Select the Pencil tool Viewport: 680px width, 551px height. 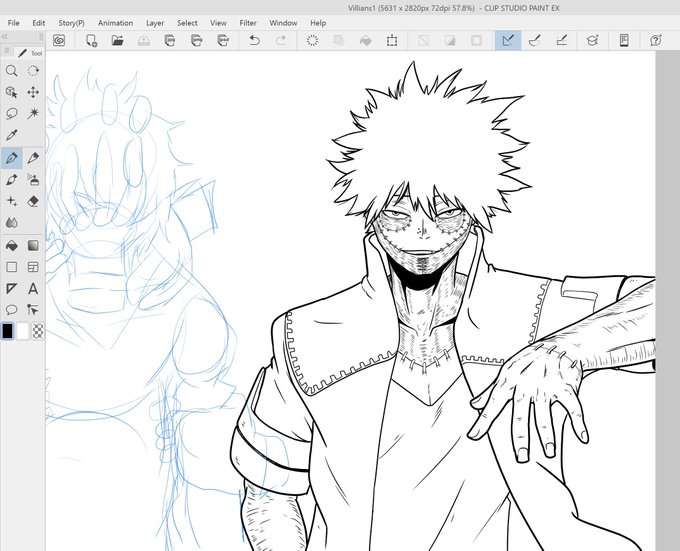33,158
